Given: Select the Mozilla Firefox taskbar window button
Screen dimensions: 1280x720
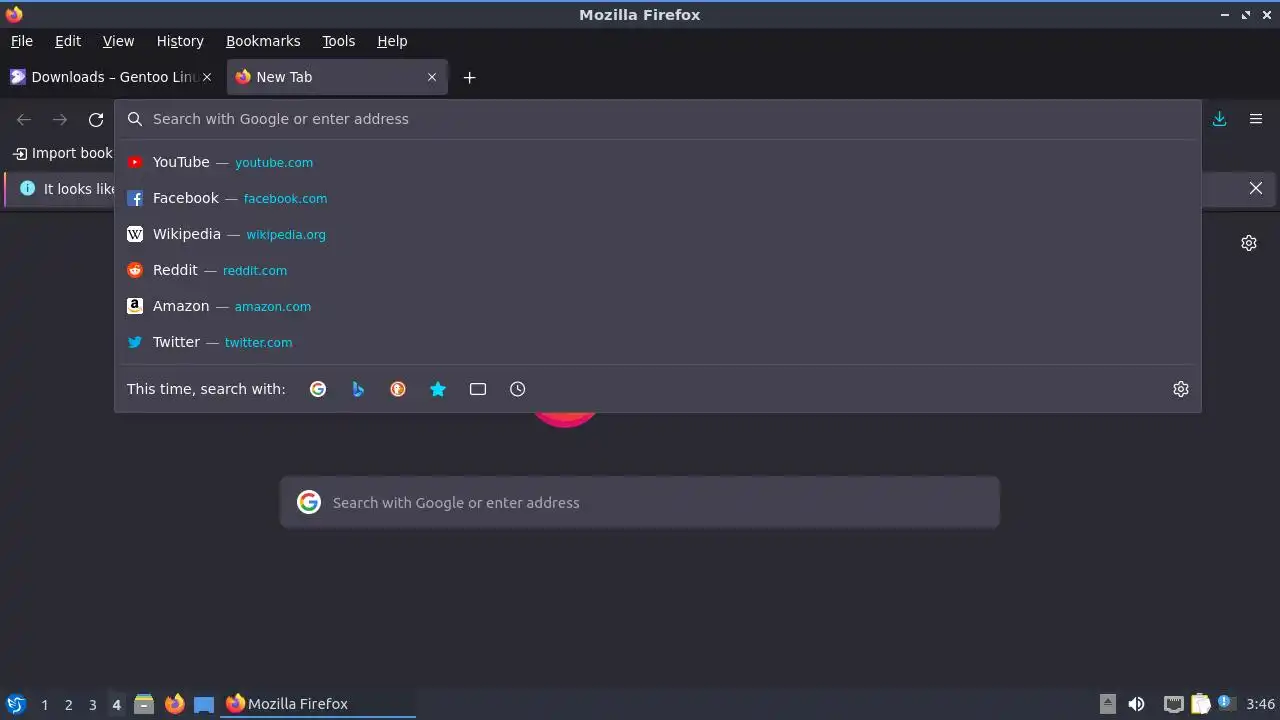Looking at the screenshot, I should [319, 704].
